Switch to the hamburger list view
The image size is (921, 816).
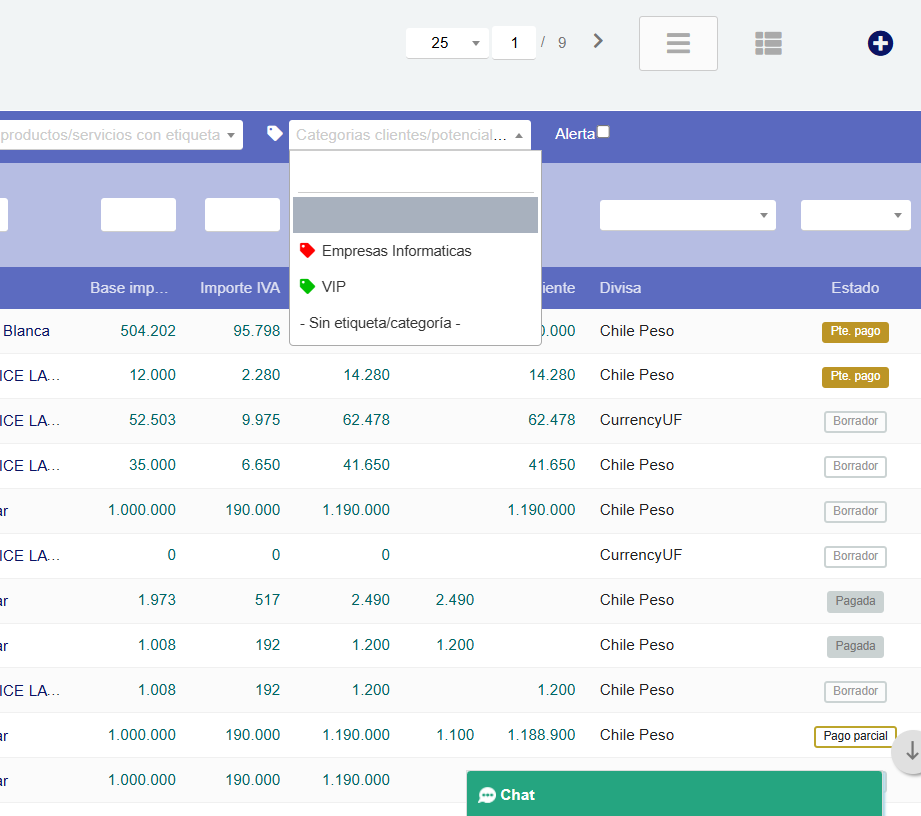pos(678,43)
